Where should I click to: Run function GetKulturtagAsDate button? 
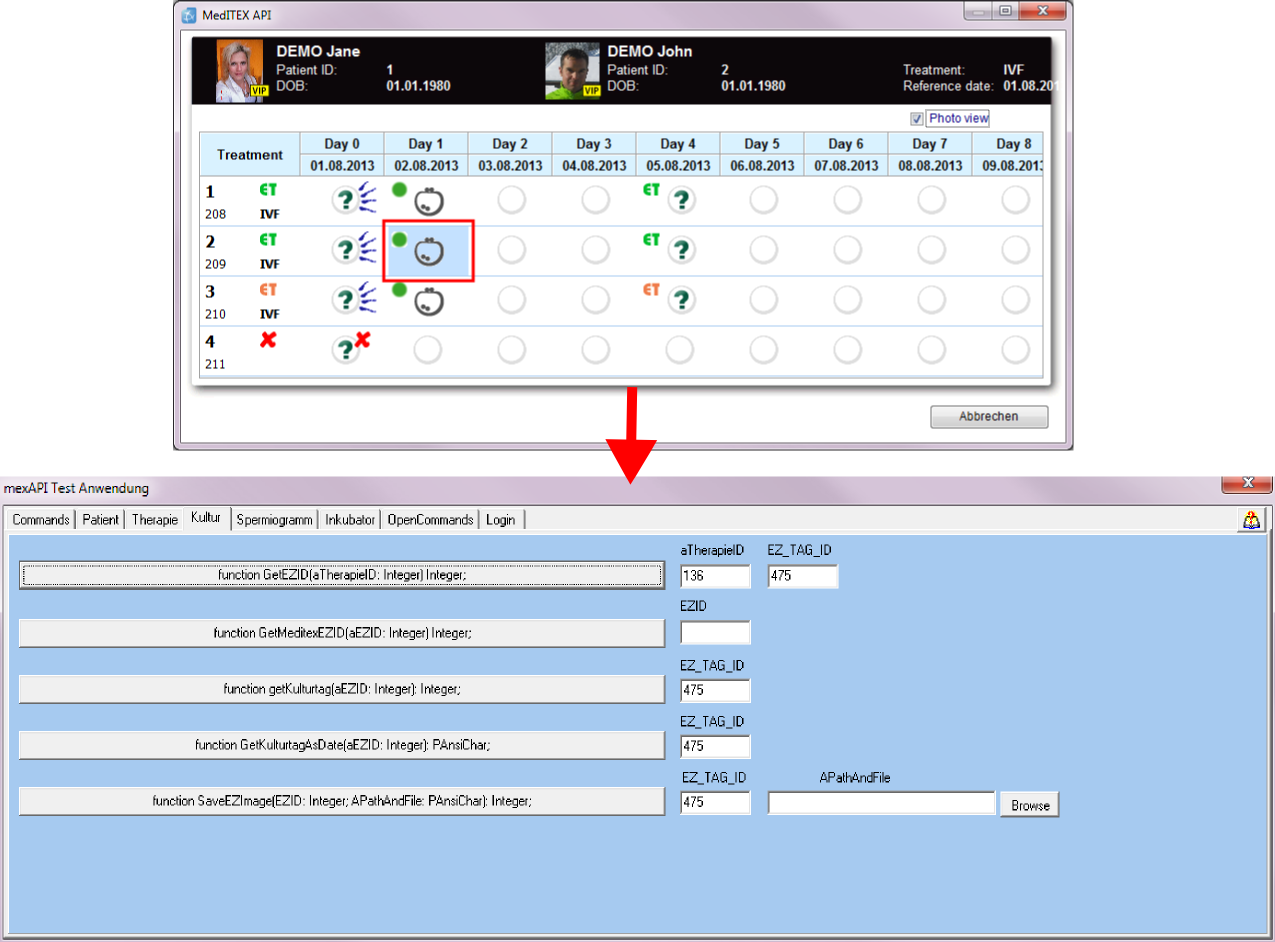click(x=341, y=745)
